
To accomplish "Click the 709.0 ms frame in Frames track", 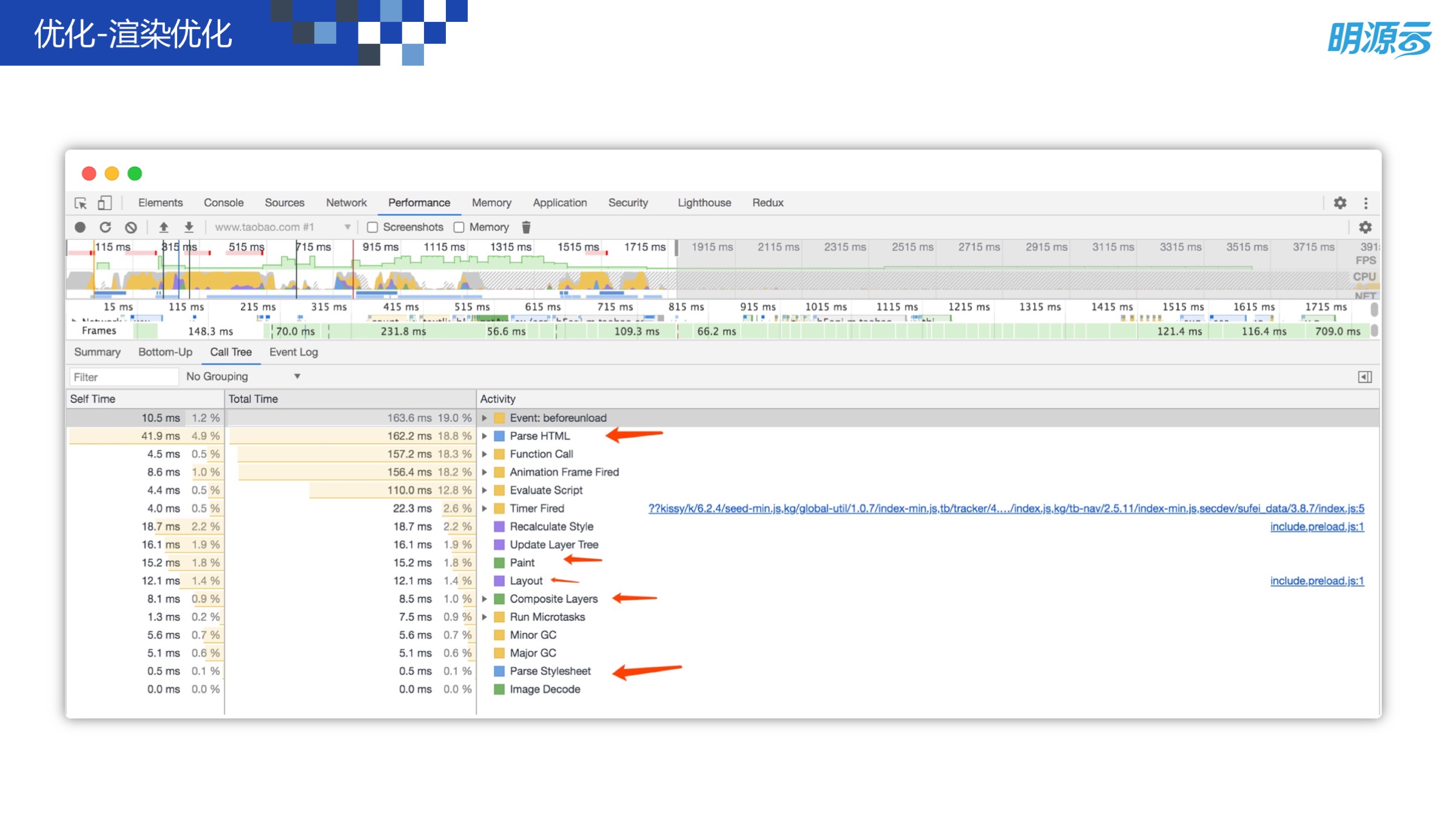I will coord(1337,331).
